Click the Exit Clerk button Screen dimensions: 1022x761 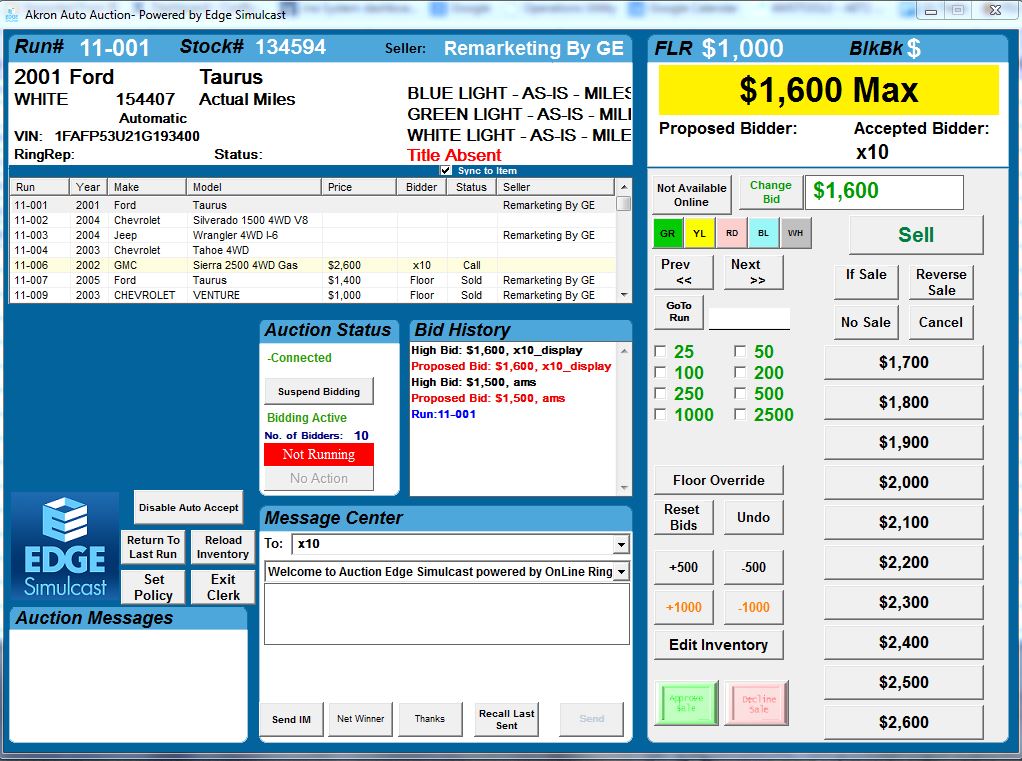(223, 587)
